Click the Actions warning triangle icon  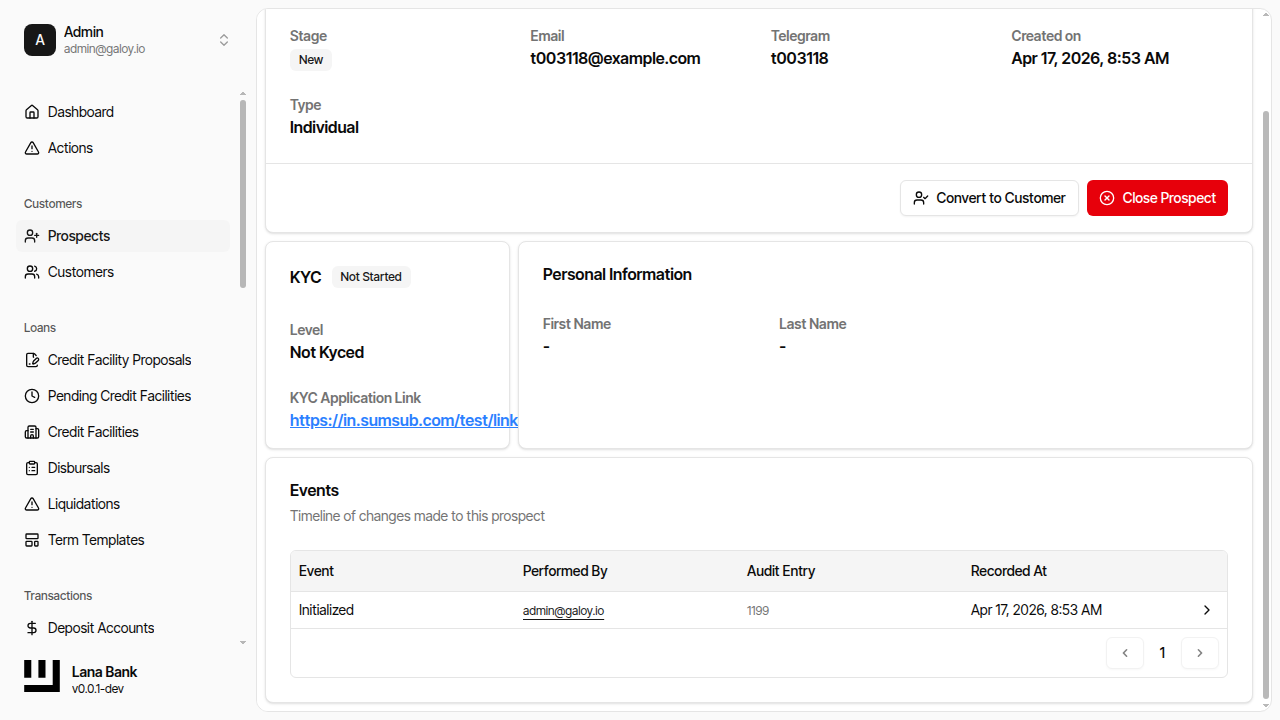pos(32,148)
